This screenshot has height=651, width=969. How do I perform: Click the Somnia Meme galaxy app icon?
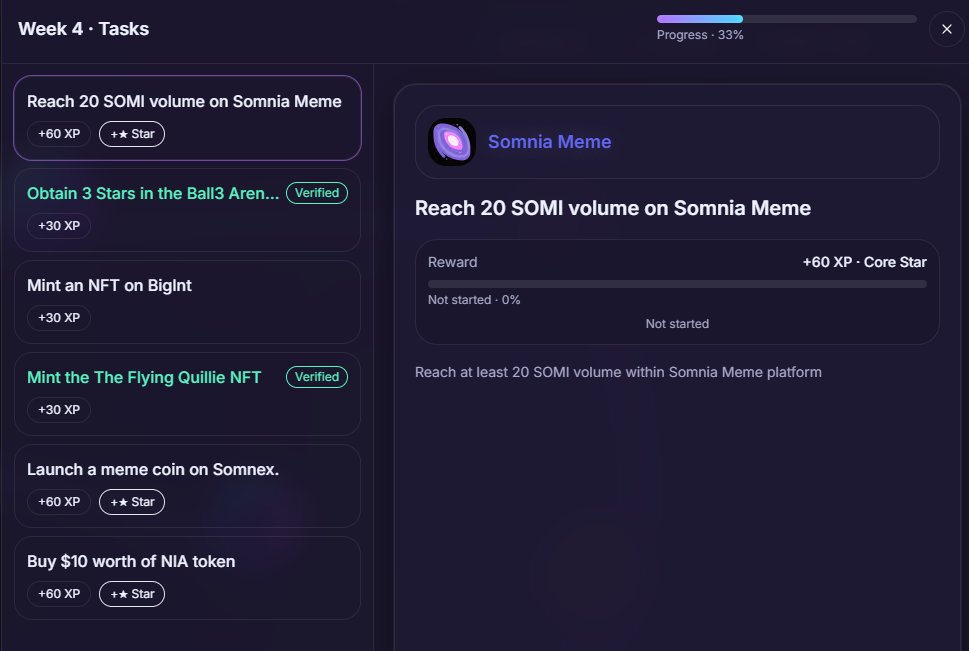[x=452, y=142]
